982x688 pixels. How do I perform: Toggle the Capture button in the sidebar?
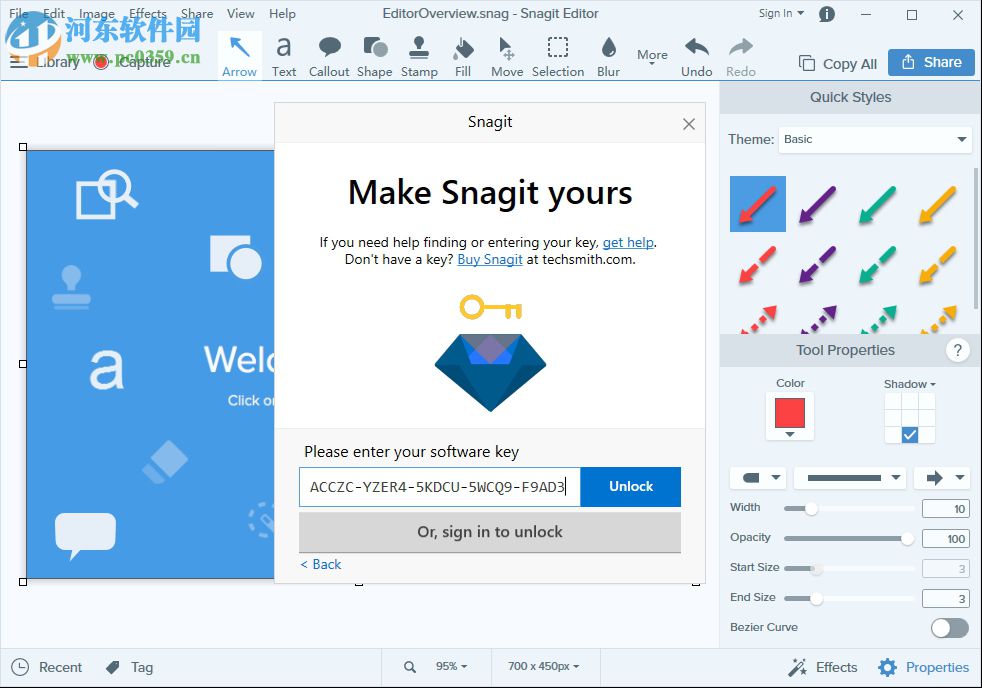click(132, 61)
